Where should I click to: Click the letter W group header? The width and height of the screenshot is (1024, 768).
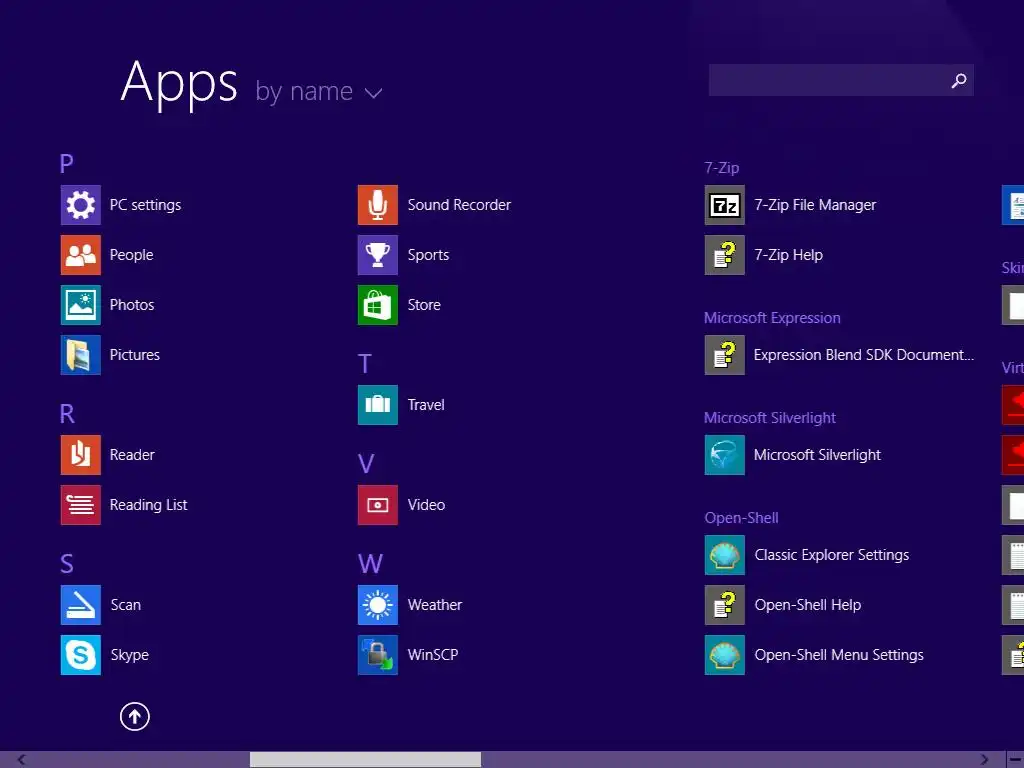click(x=370, y=564)
